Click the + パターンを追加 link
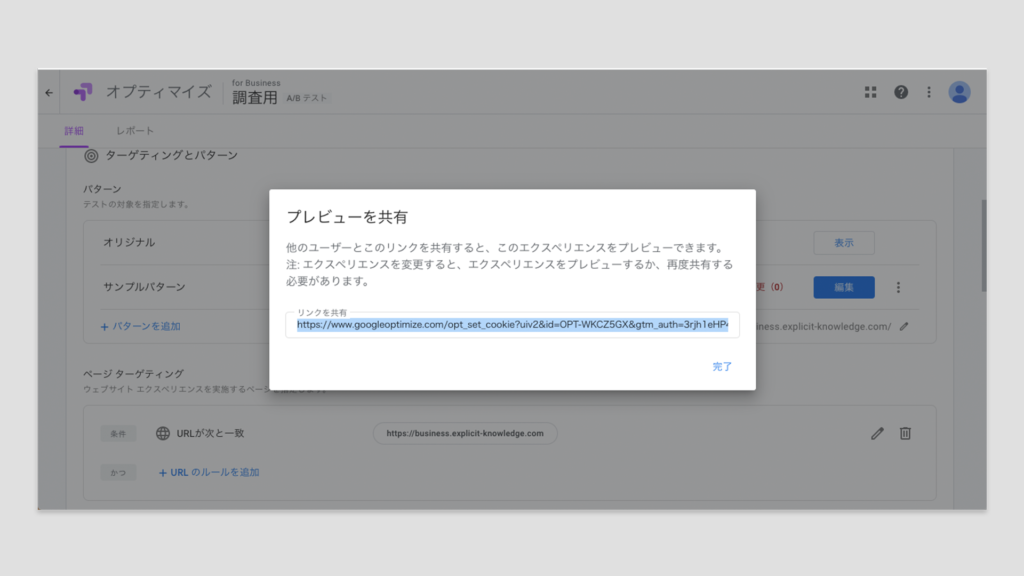Screen dimensions: 1024x576 [x=140, y=326]
